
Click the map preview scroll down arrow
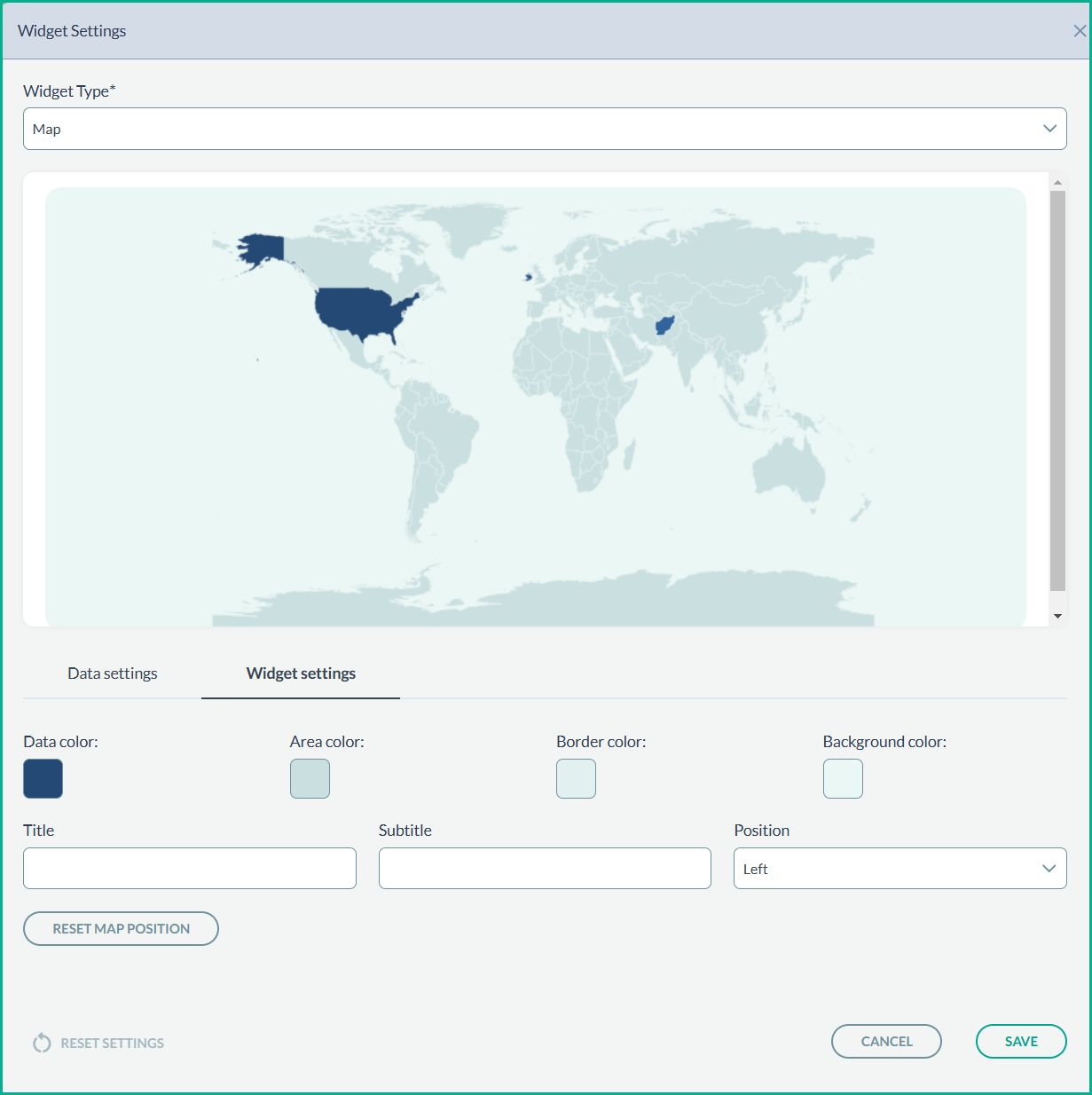1057,616
